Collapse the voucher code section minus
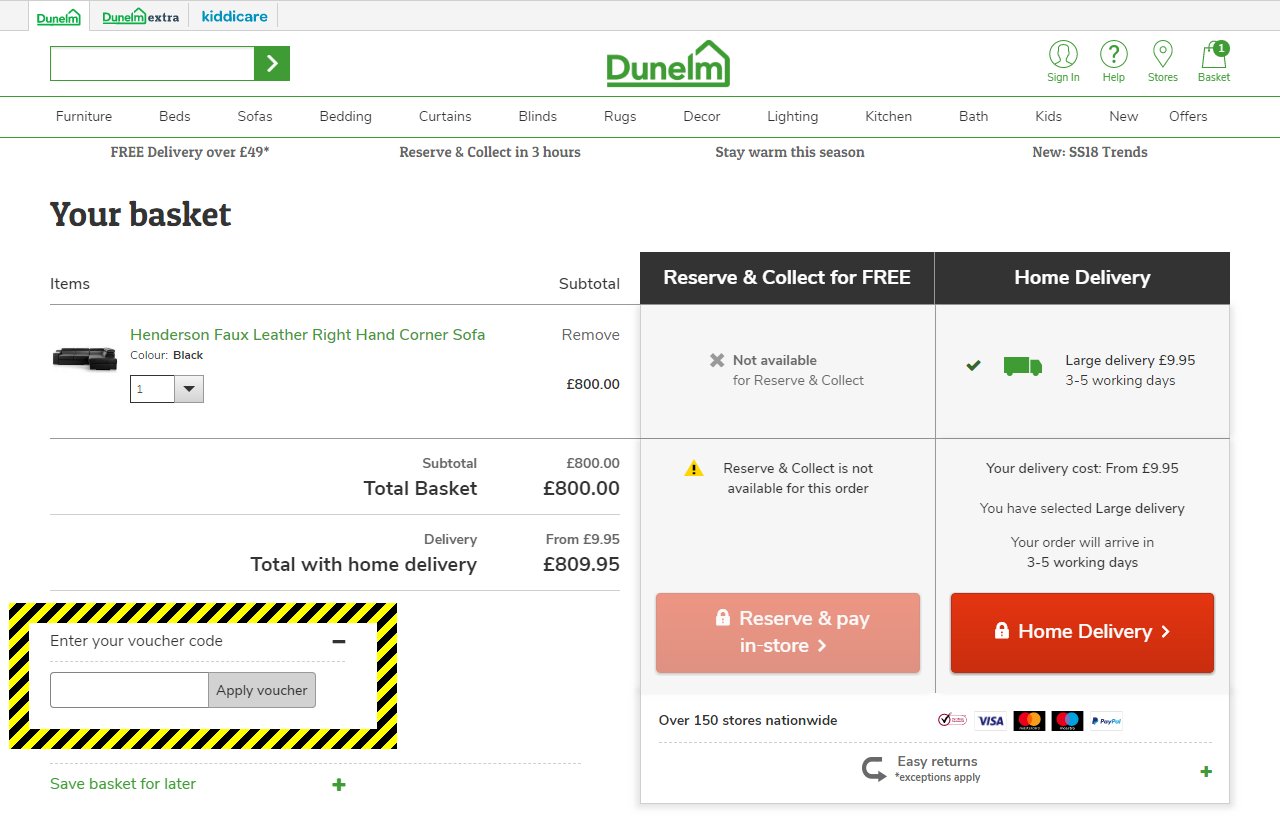This screenshot has width=1280, height=840. click(x=339, y=641)
